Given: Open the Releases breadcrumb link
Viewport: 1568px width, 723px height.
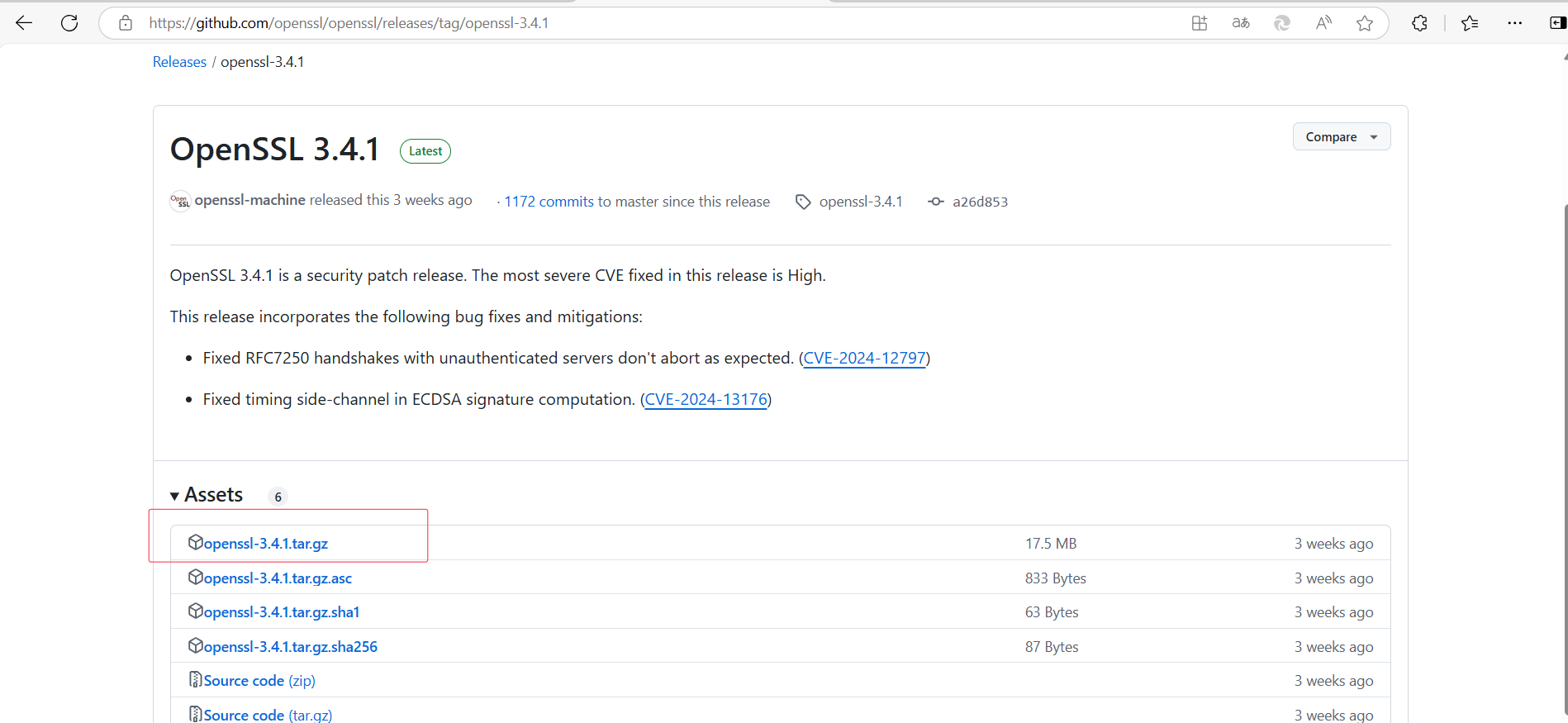Looking at the screenshot, I should click(x=179, y=62).
